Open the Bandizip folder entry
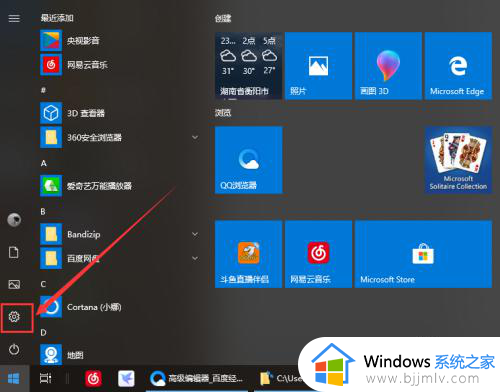The image size is (500, 392). (x=120, y=234)
